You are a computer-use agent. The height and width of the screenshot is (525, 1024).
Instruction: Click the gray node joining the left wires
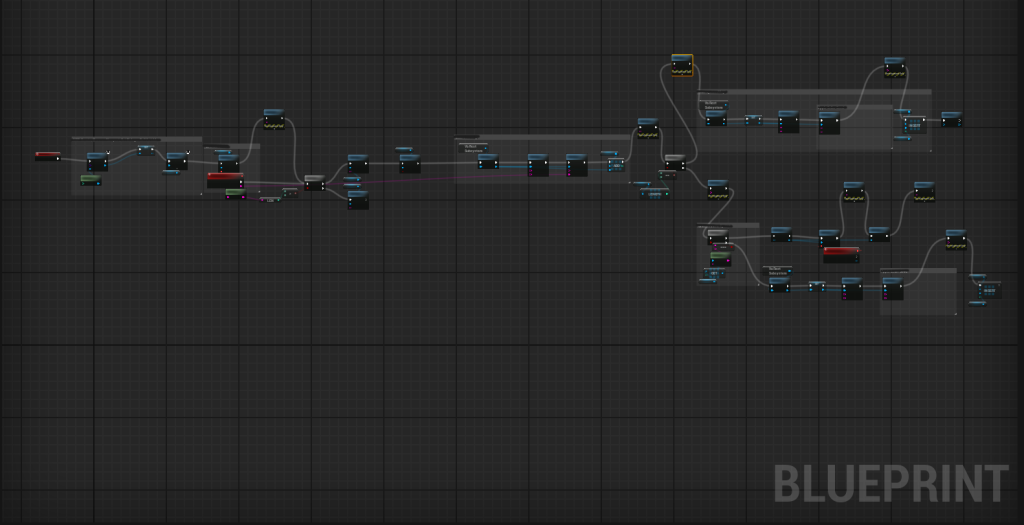[314, 182]
